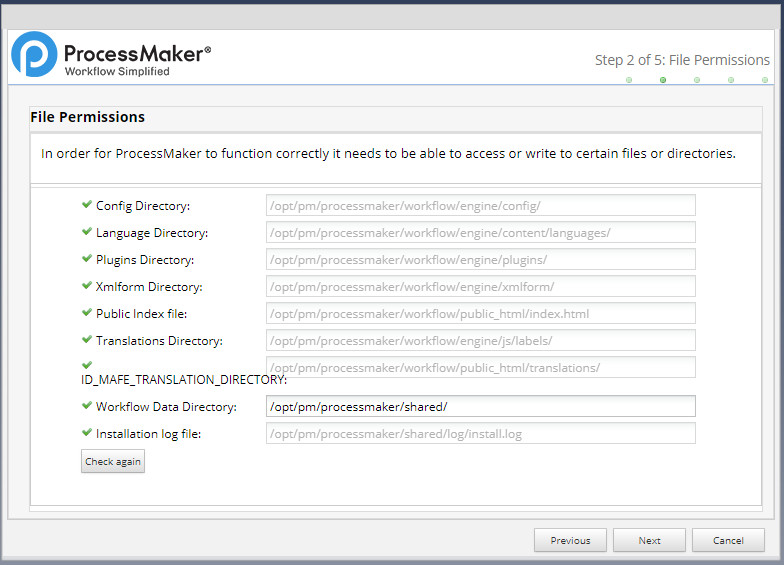Focus the Workflow Data Directory path field

pos(480,406)
